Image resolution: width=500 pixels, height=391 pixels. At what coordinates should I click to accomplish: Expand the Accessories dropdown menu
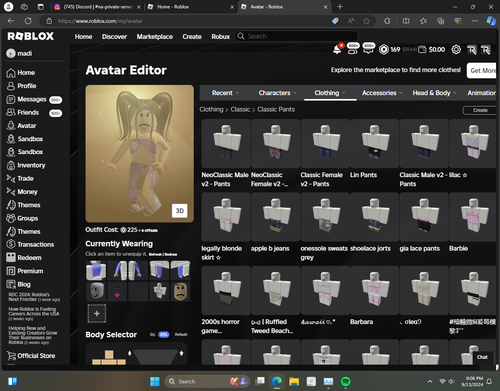(382, 93)
